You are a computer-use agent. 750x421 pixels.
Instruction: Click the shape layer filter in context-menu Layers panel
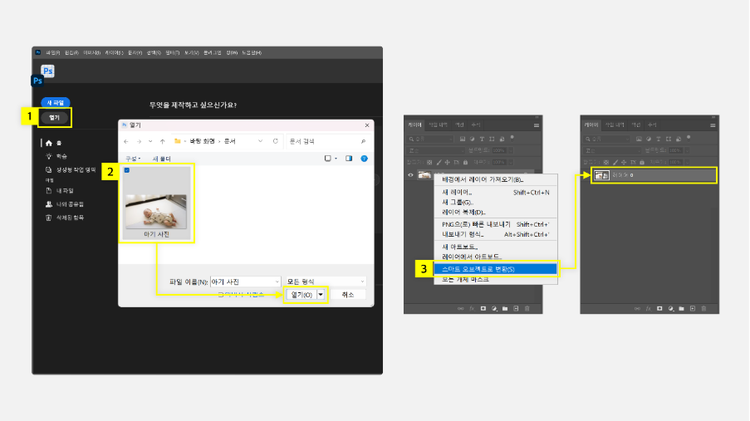492,139
